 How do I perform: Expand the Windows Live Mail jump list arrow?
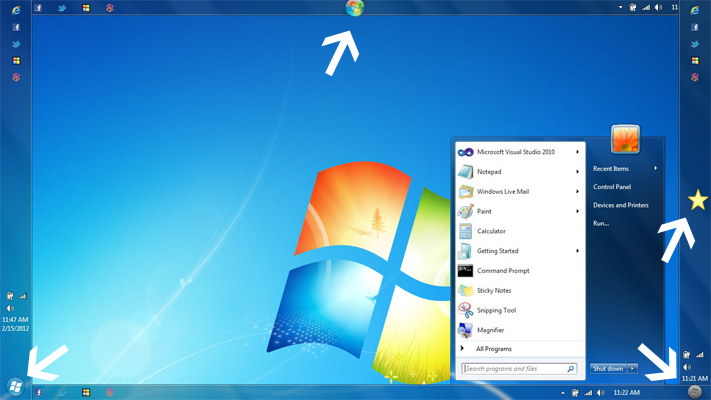click(577, 191)
